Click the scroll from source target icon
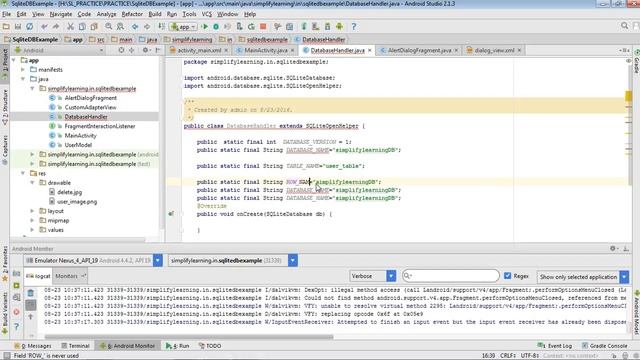The height and width of the screenshot is (360, 640). tap(121, 50)
